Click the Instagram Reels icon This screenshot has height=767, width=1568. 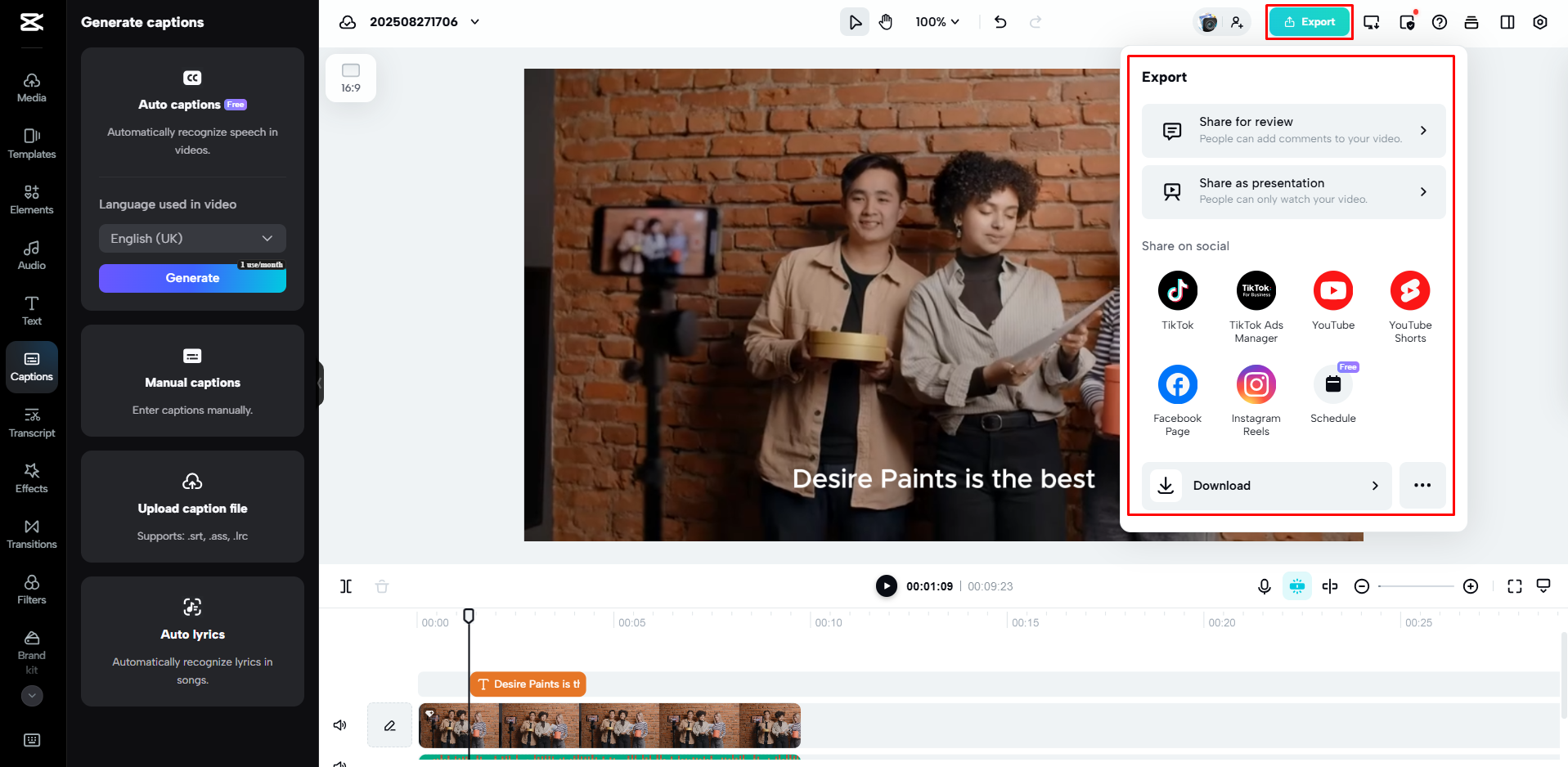coord(1256,383)
